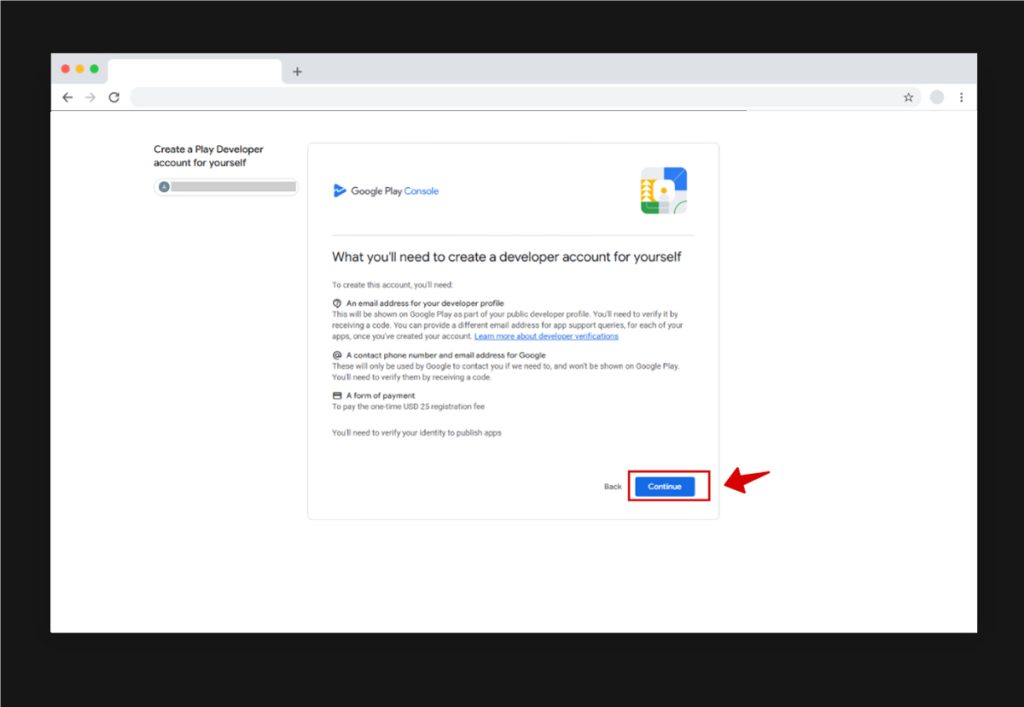Screen dimensions: 1024x707
Task: Click the colorful Play Console illustration
Action: 664,190
